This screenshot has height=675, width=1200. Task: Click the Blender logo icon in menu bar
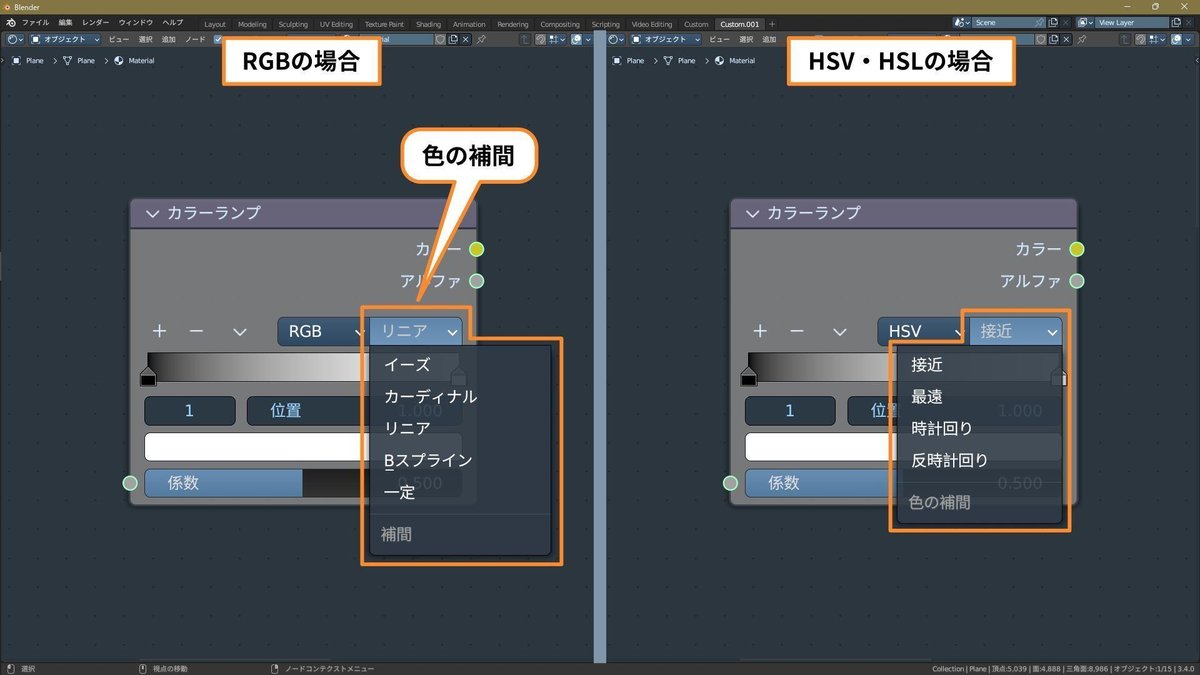(10, 23)
